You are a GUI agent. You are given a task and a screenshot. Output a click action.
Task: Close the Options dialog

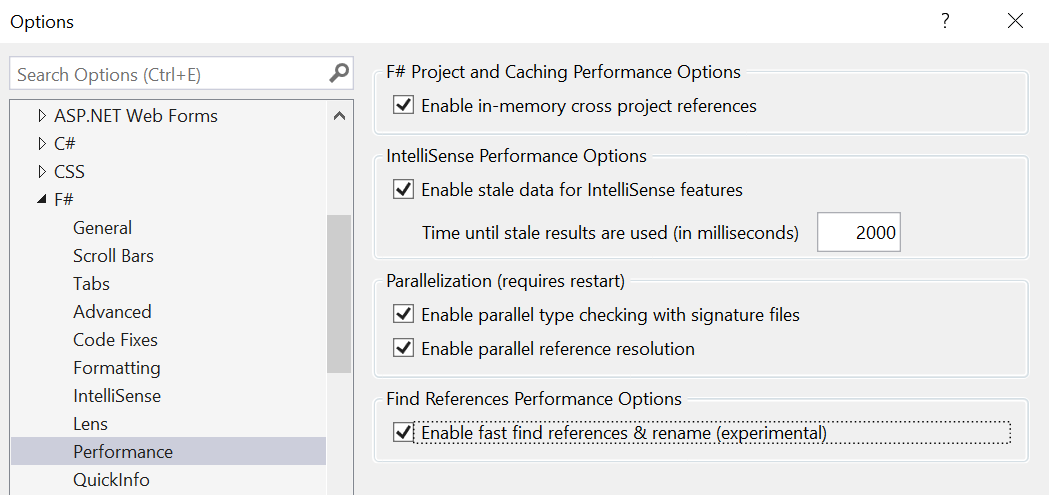(1015, 21)
